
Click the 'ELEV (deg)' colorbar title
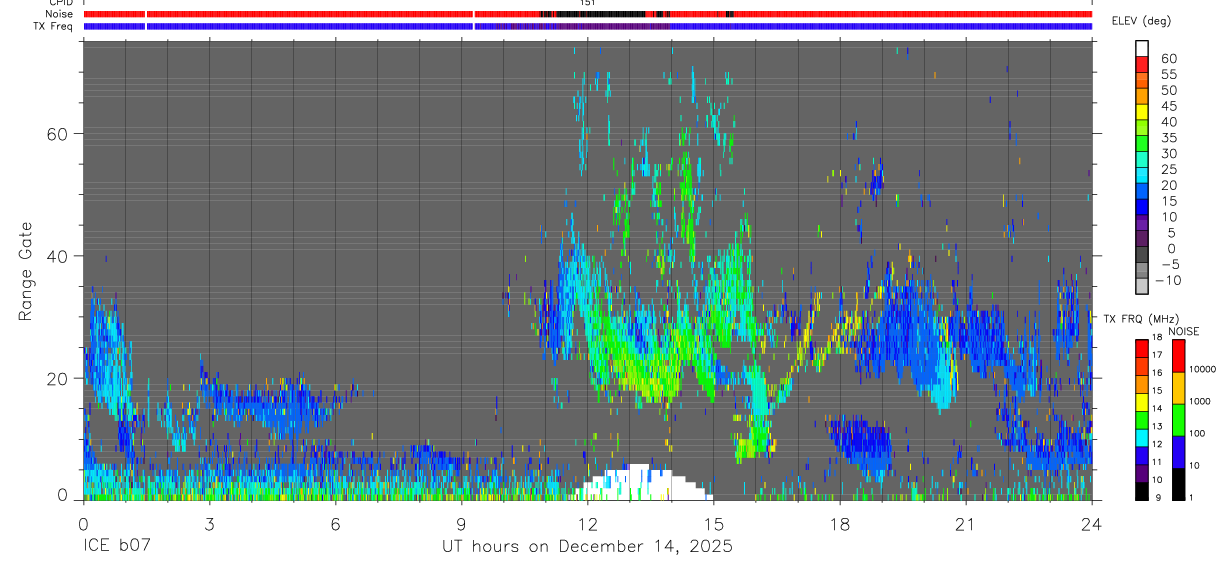point(1142,21)
